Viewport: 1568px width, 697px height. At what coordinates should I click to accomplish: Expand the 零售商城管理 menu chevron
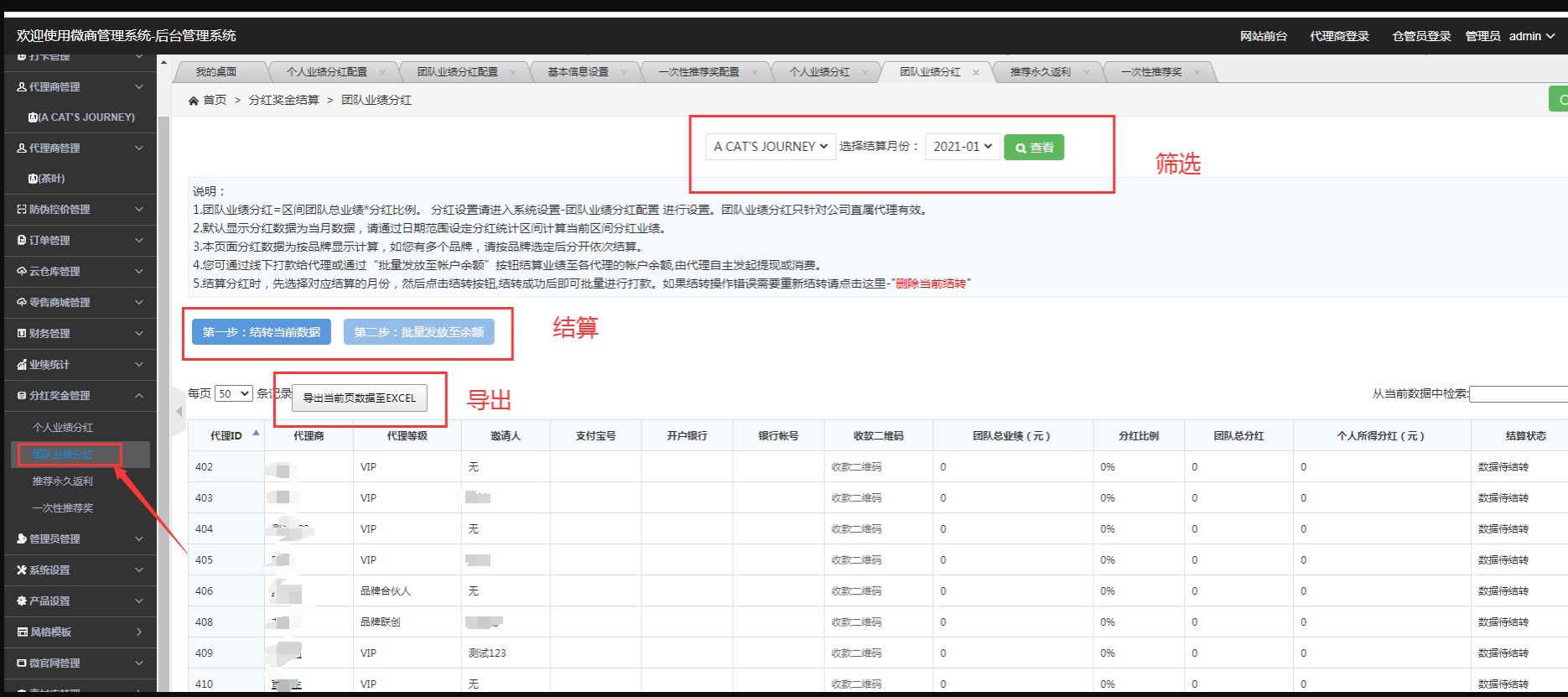pyautogui.click(x=139, y=303)
